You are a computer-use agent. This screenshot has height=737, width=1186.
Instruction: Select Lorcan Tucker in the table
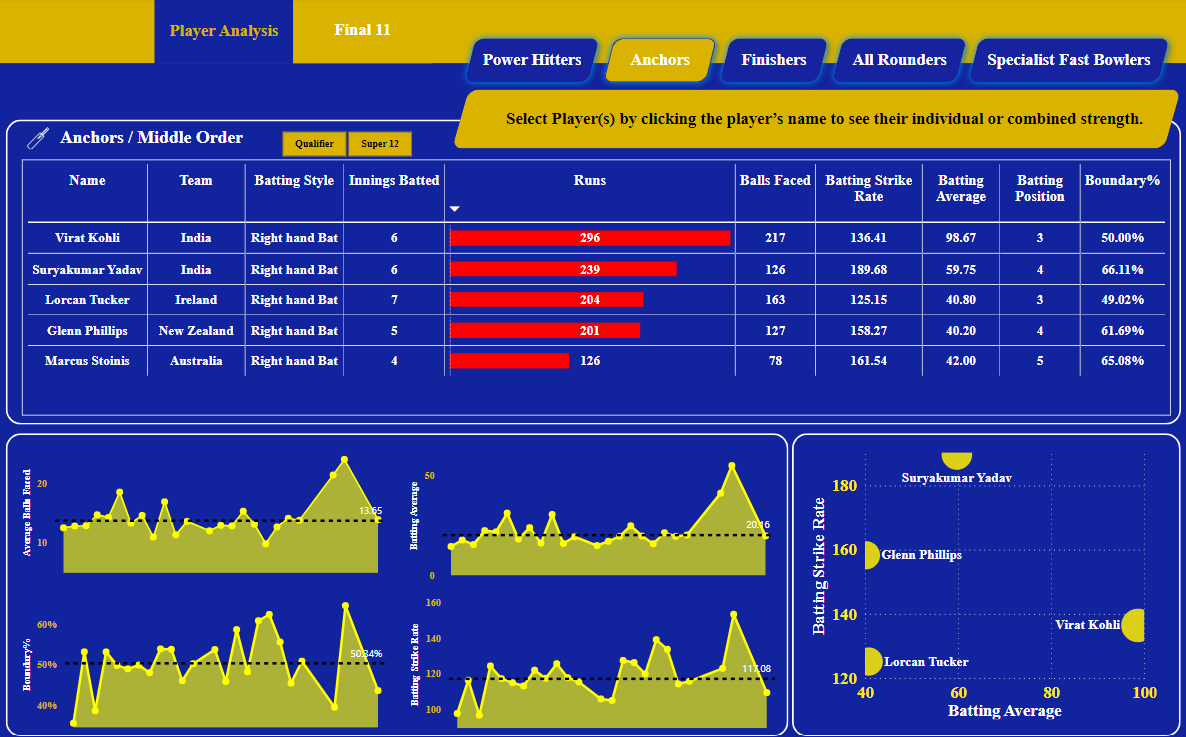(87, 300)
